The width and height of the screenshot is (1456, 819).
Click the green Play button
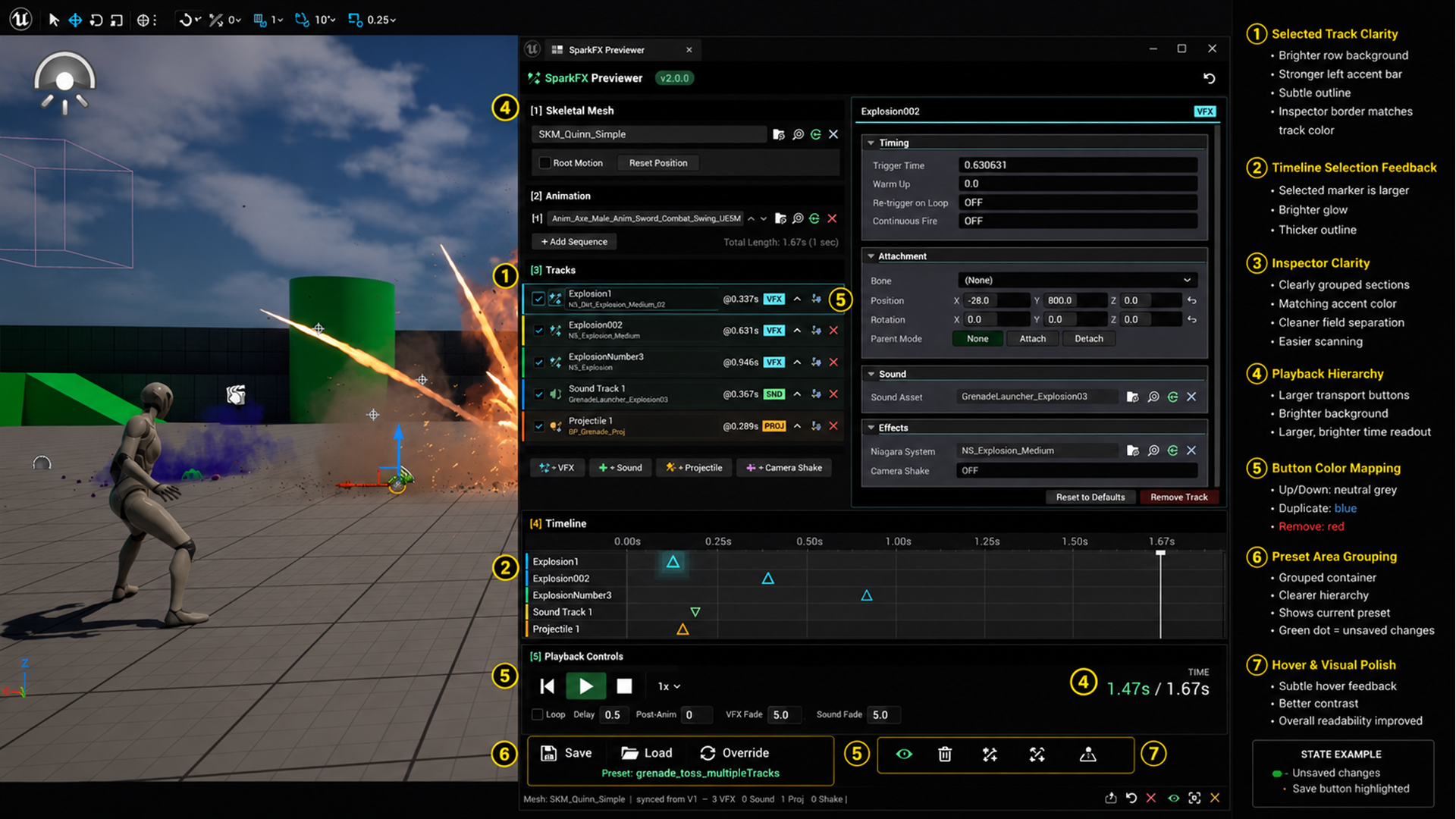[585, 686]
